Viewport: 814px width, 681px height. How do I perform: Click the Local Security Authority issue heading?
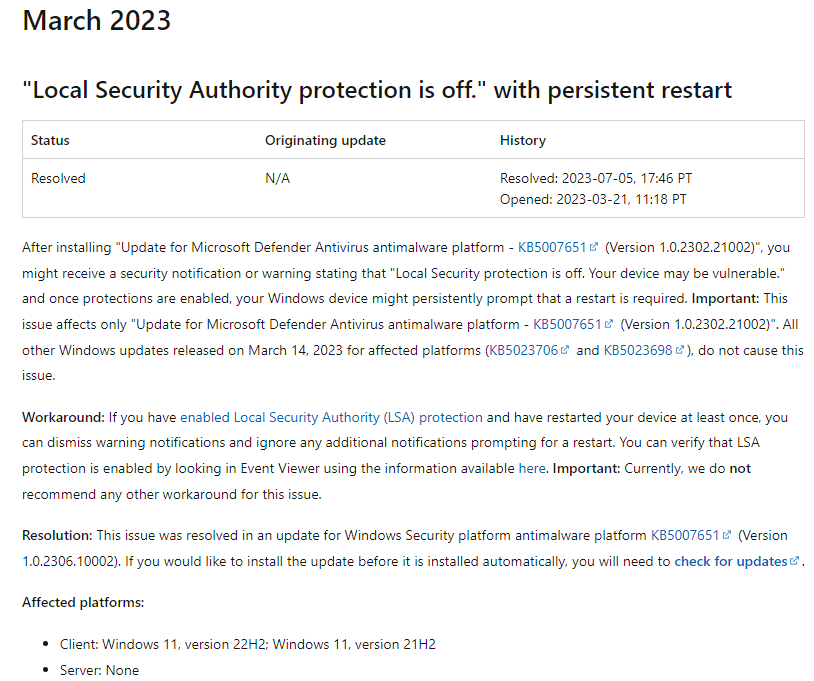[377, 90]
